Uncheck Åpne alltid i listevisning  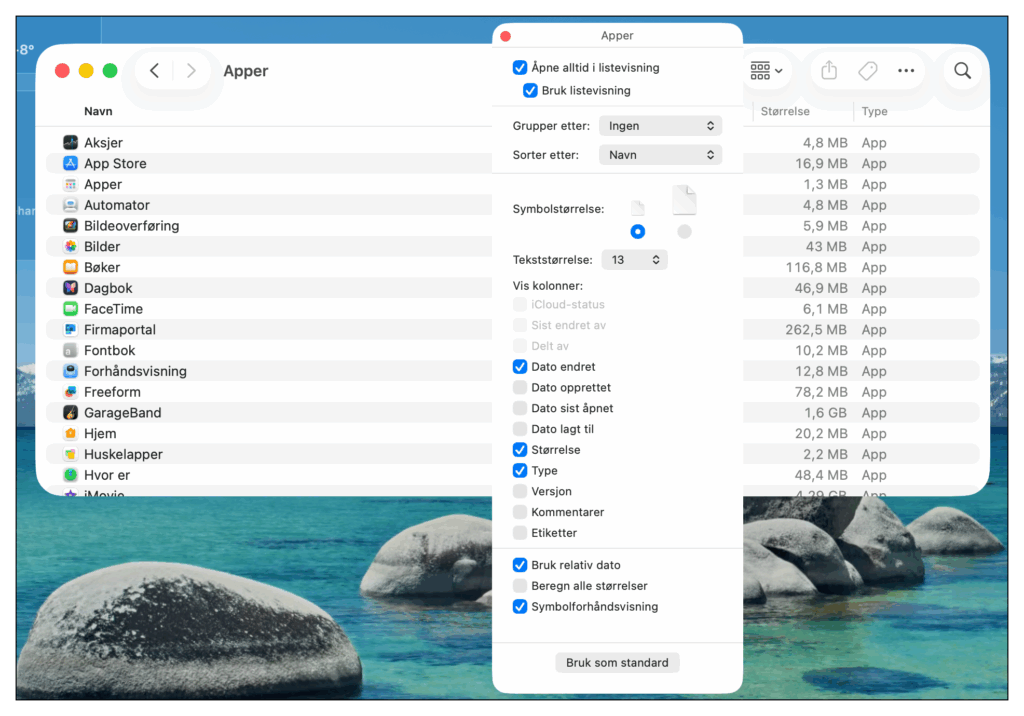tap(520, 67)
